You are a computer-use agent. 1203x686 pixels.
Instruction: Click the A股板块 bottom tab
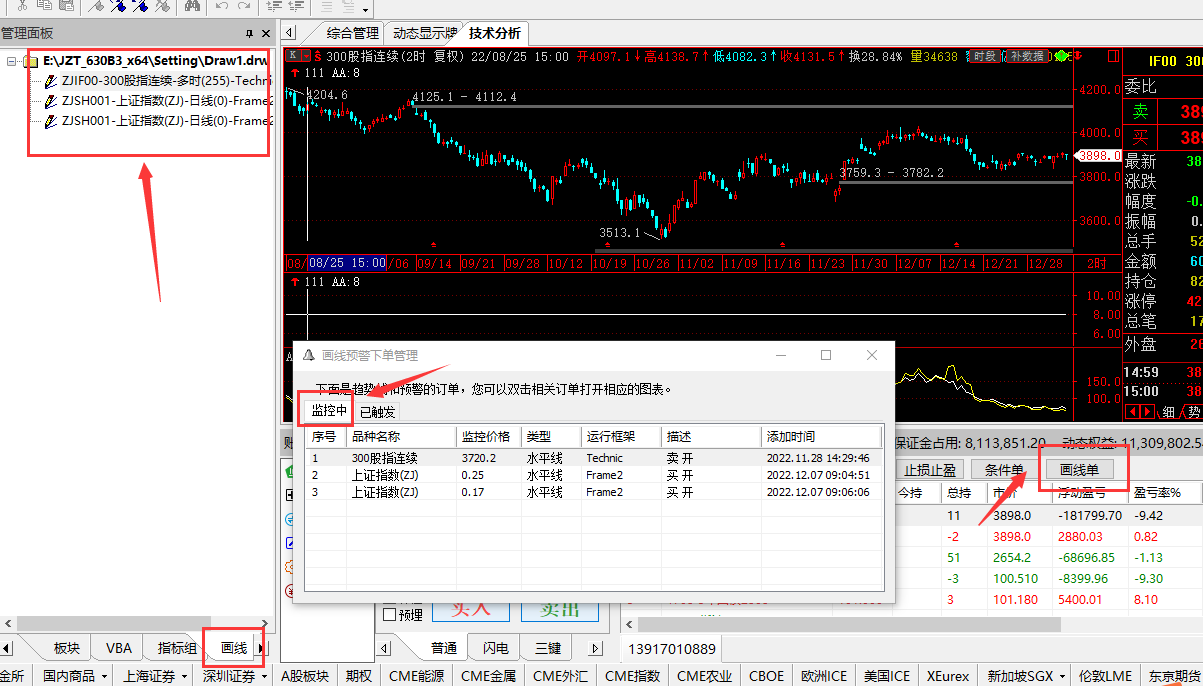pos(305,676)
